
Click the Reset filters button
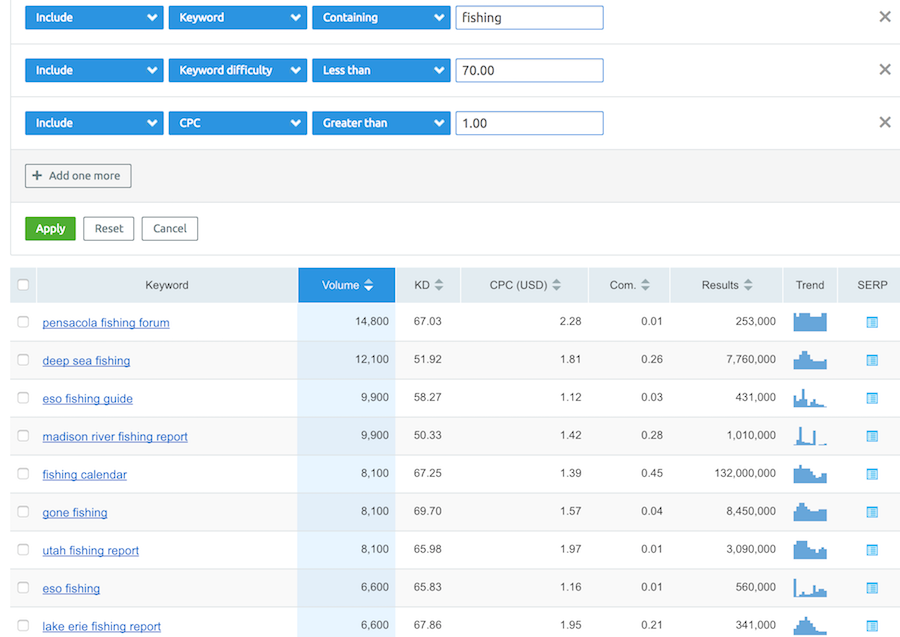pyautogui.click(x=108, y=228)
